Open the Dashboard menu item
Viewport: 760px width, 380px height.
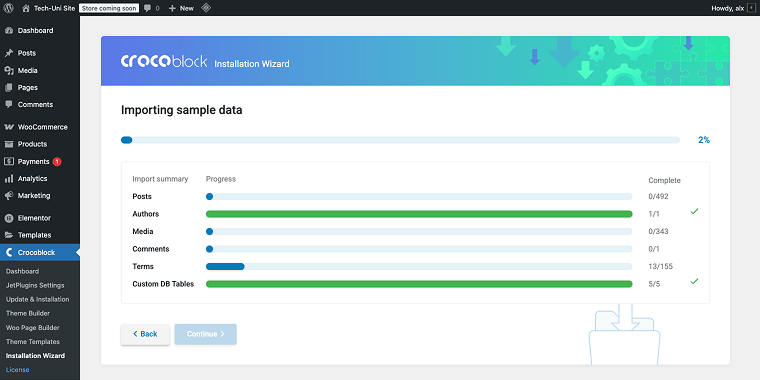coord(40,31)
